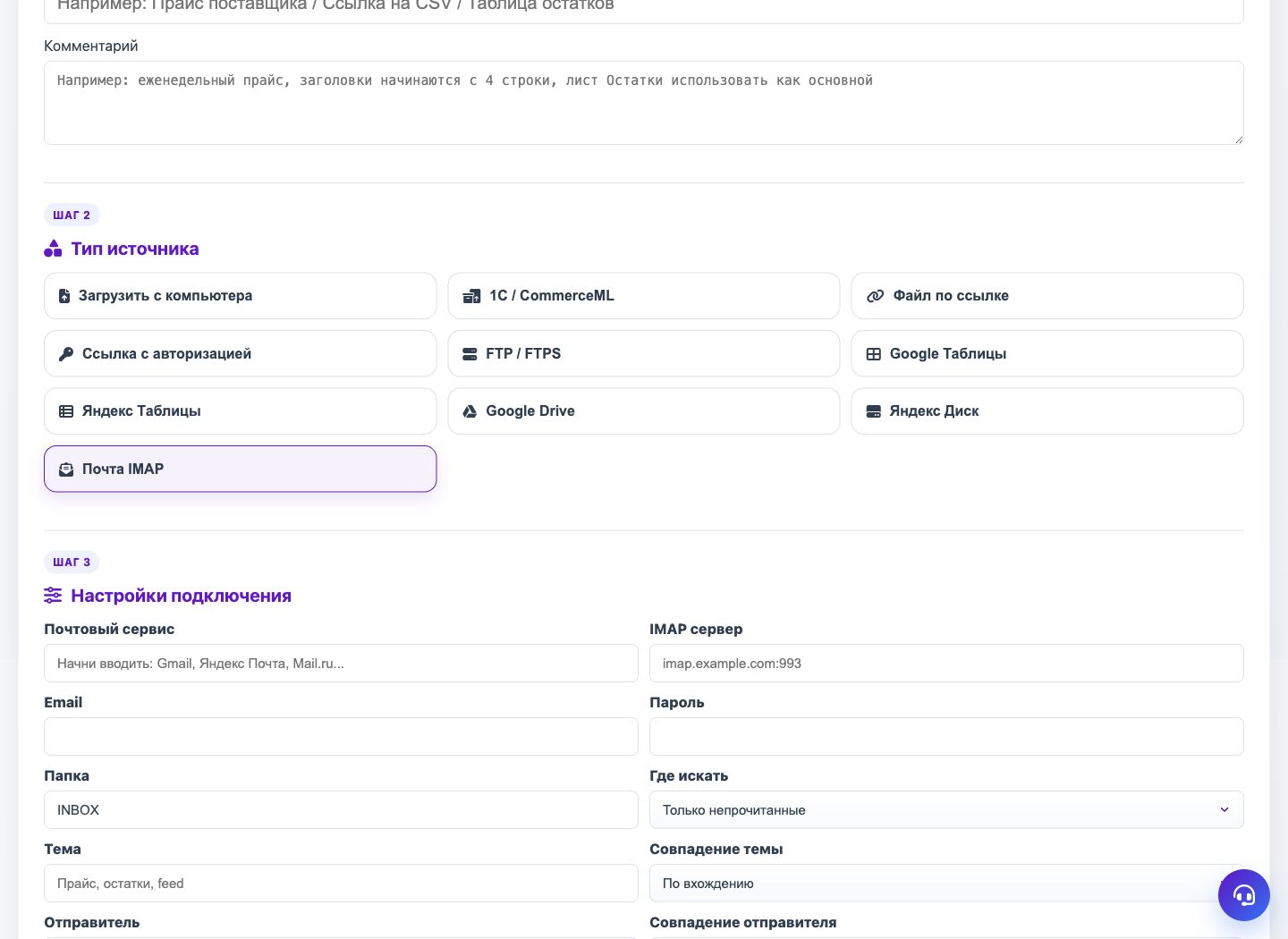This screenshot has height=939, width=1288.
Task: Expand the Совпадение темы dropdown
Action: pyautogui.click(x=946, y=884)
